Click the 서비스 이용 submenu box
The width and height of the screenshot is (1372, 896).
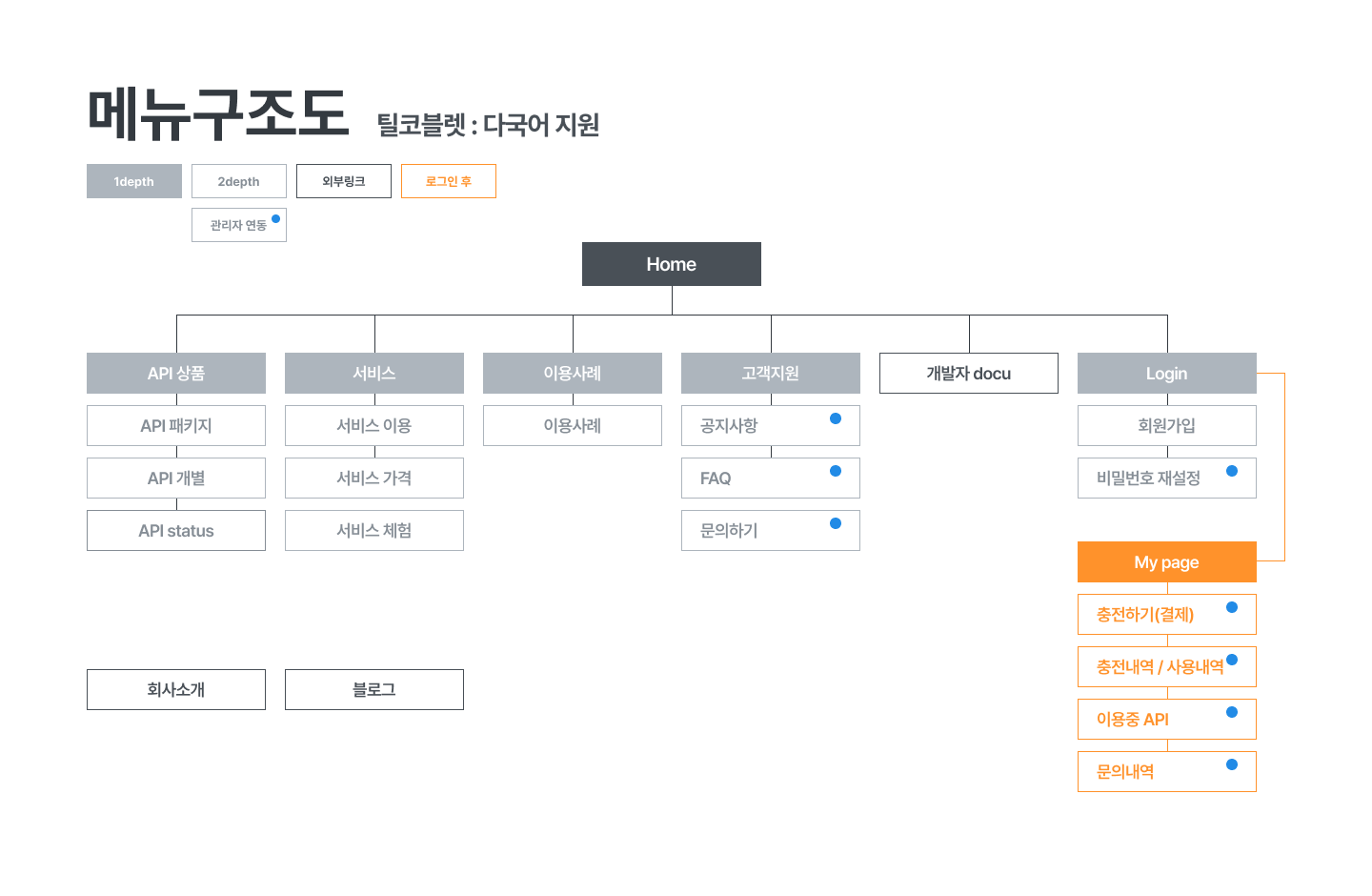tap(374, 426)
